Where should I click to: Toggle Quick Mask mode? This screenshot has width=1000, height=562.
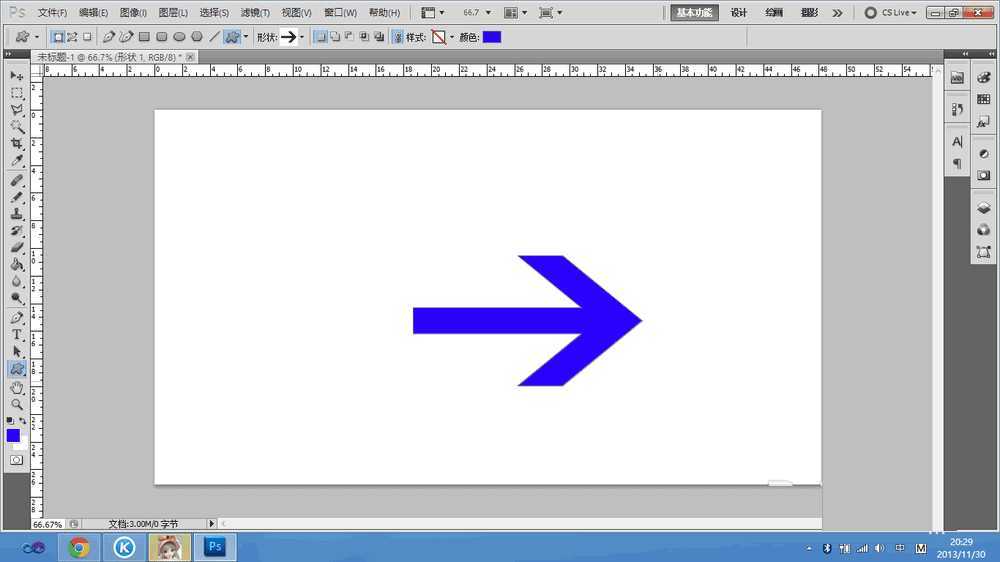pos(16,460)
